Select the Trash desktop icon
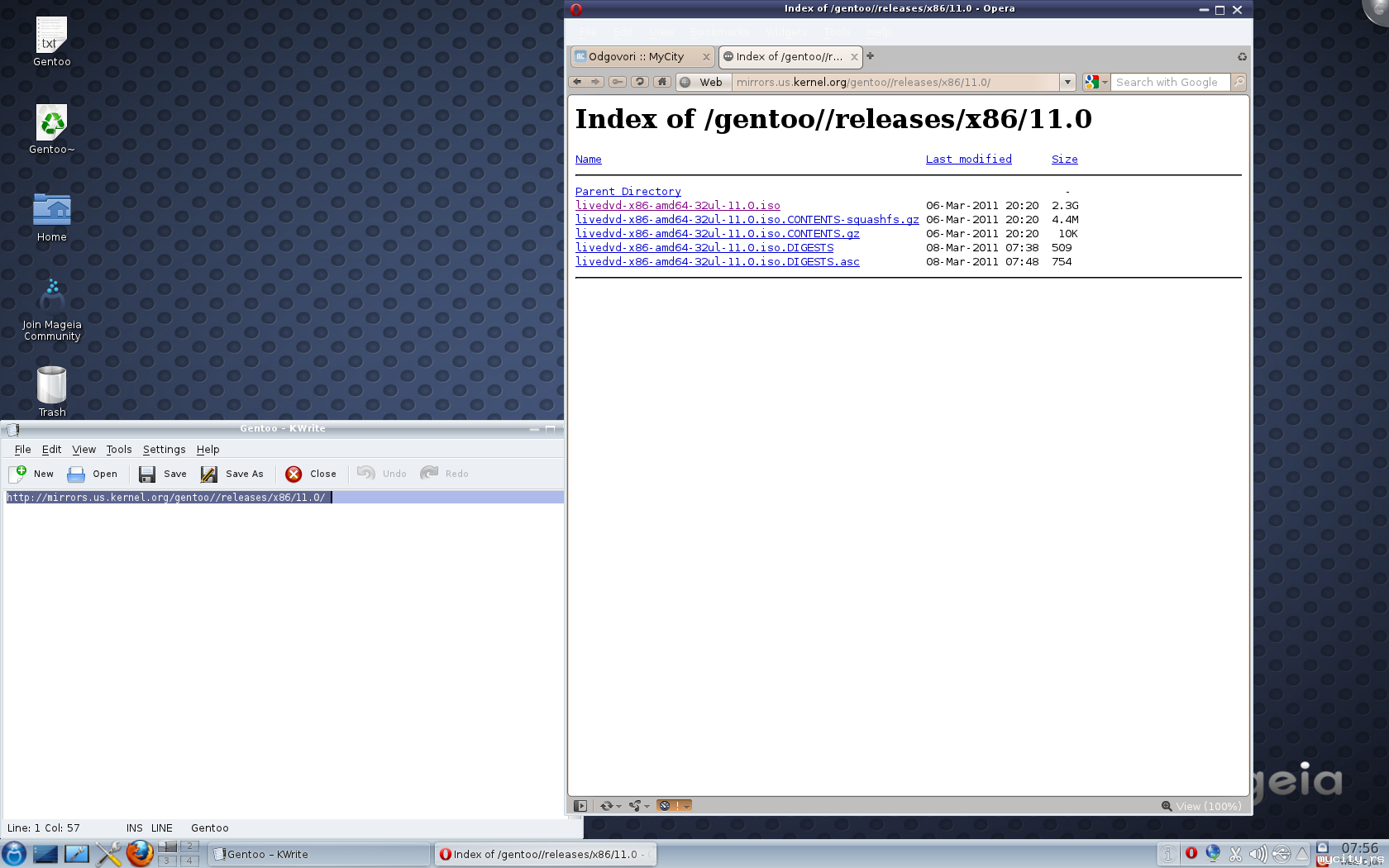Viewport: 1389px width, 868px height. click(x=51, y=392)
